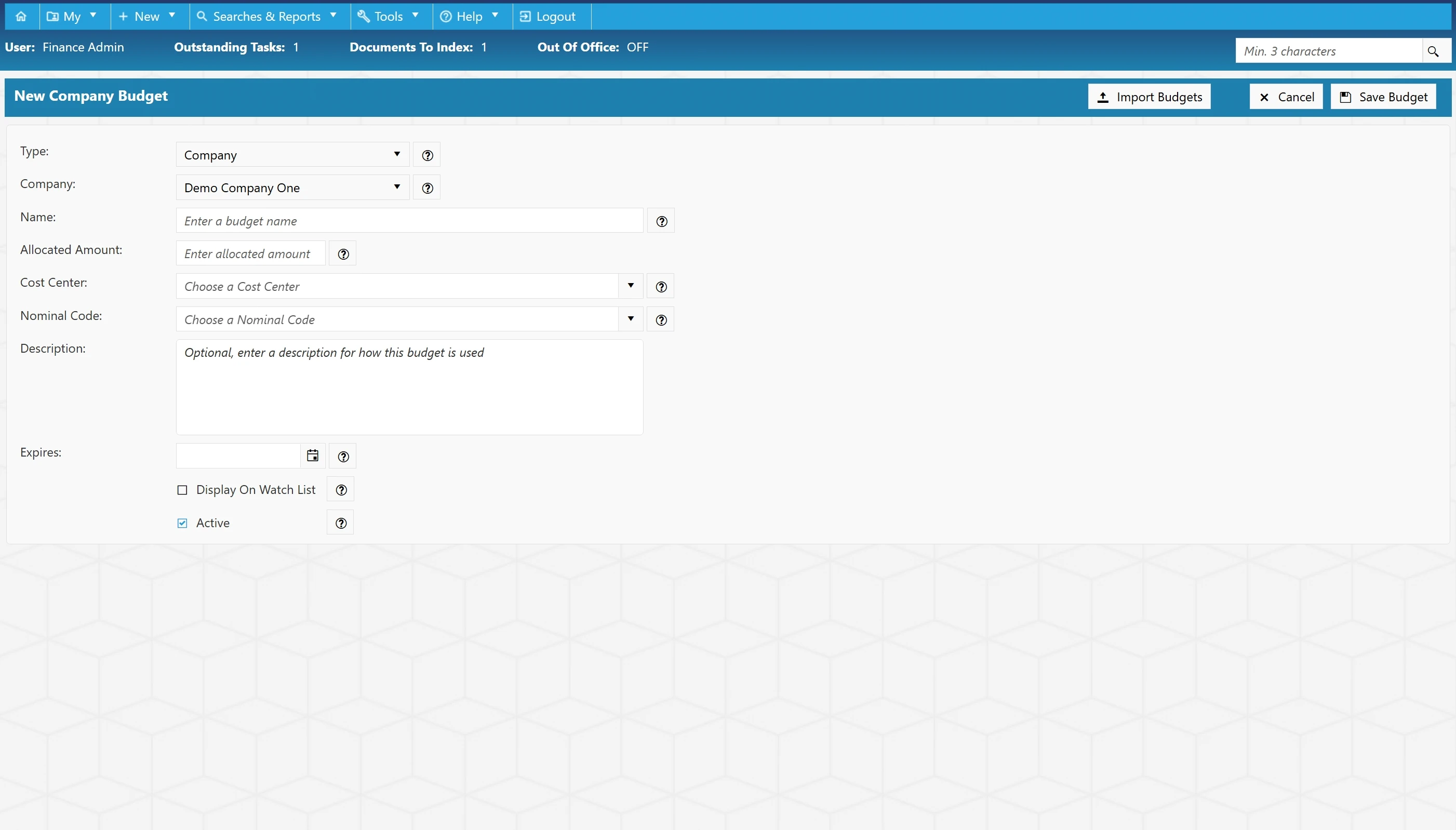
Task: Open the Type dropdown showing Company
Action: (x=292, y=154)
